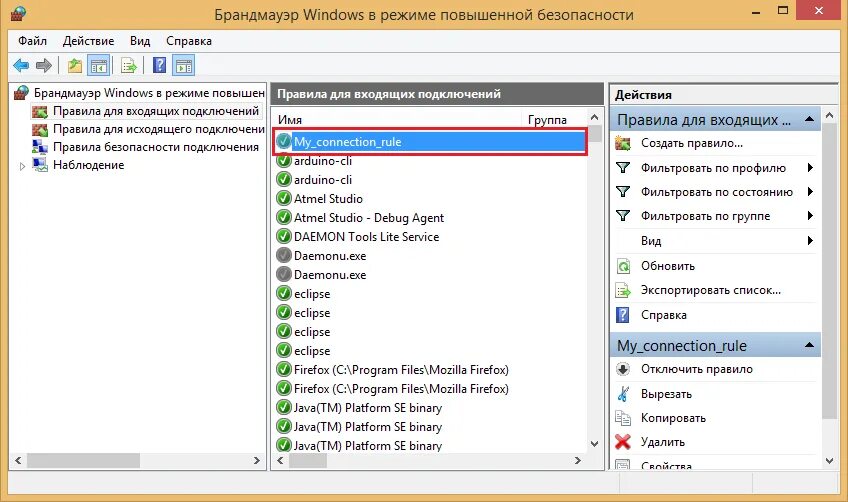Image resolution: width=848 pixels, height=502 pixels.
Task: Select the DAEMON Tools Lite Service rule
Action: [366, 236]
